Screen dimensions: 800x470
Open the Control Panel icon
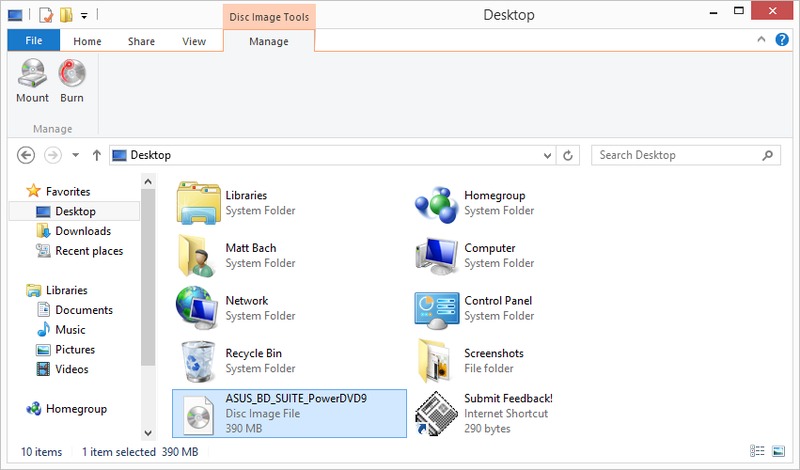click(x=436, y=308)
